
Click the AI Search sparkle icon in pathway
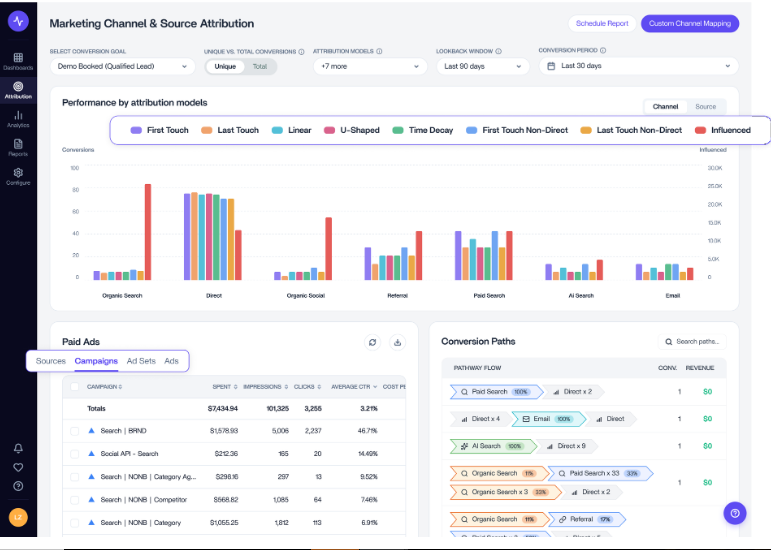click(x=464, y=446)
